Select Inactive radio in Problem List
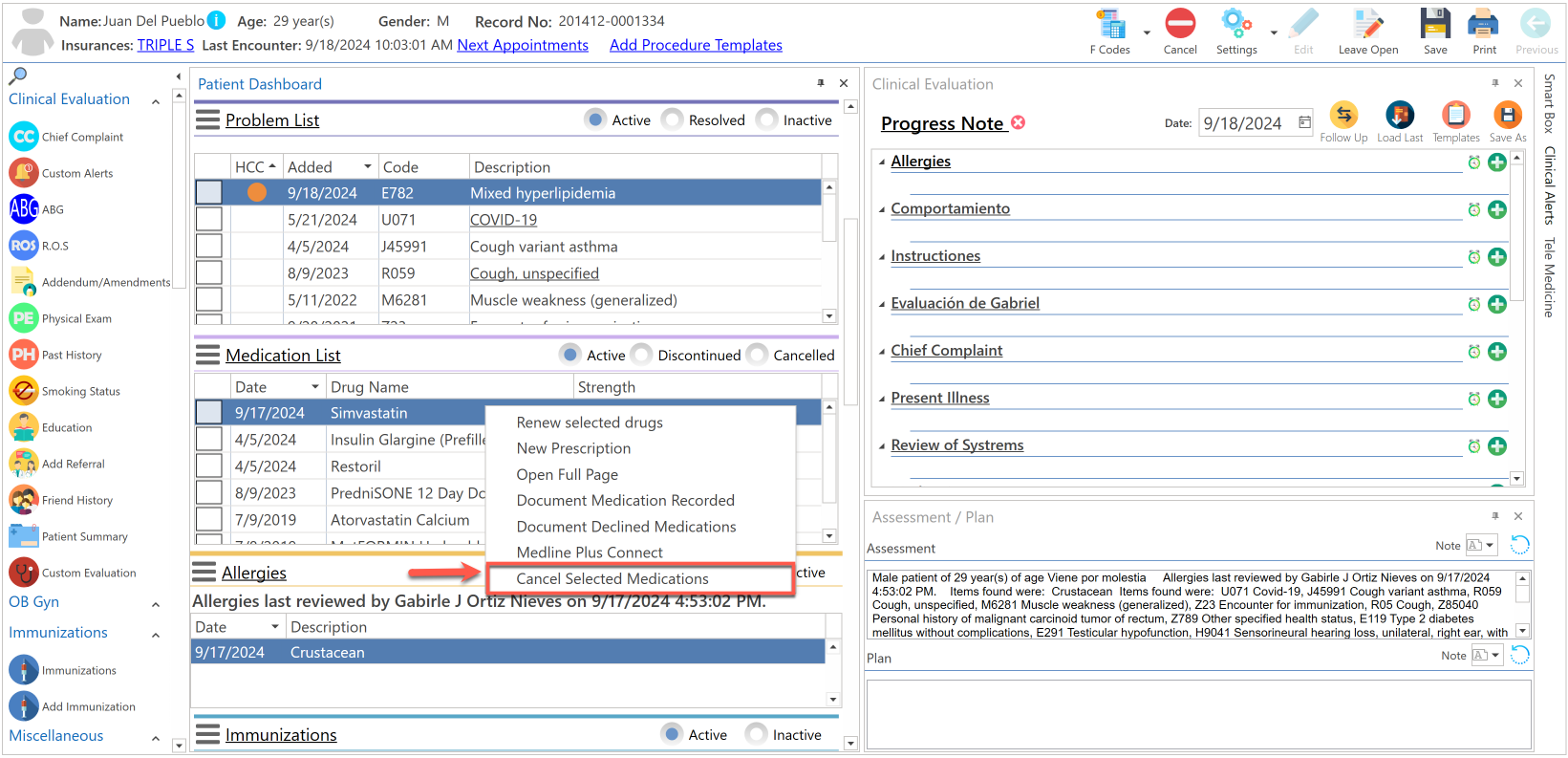The width and height of the screenshot is (1568, 758). tap(766, 119)
